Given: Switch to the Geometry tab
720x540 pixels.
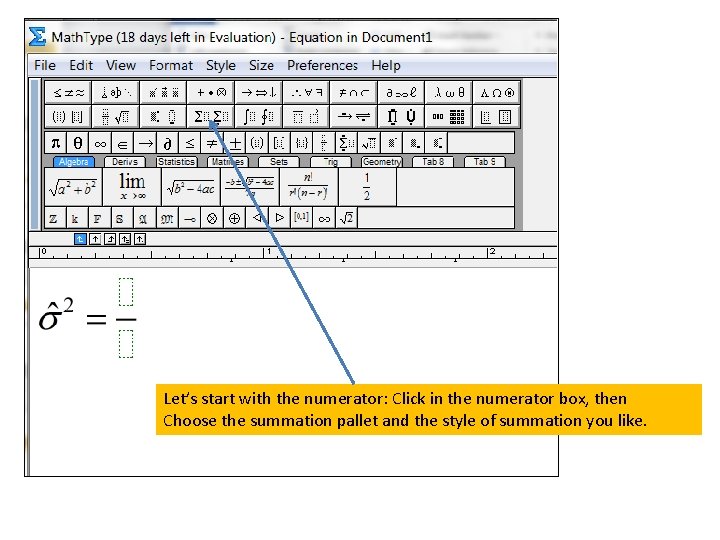Looking at the screenshot, I should click(382, 162).
